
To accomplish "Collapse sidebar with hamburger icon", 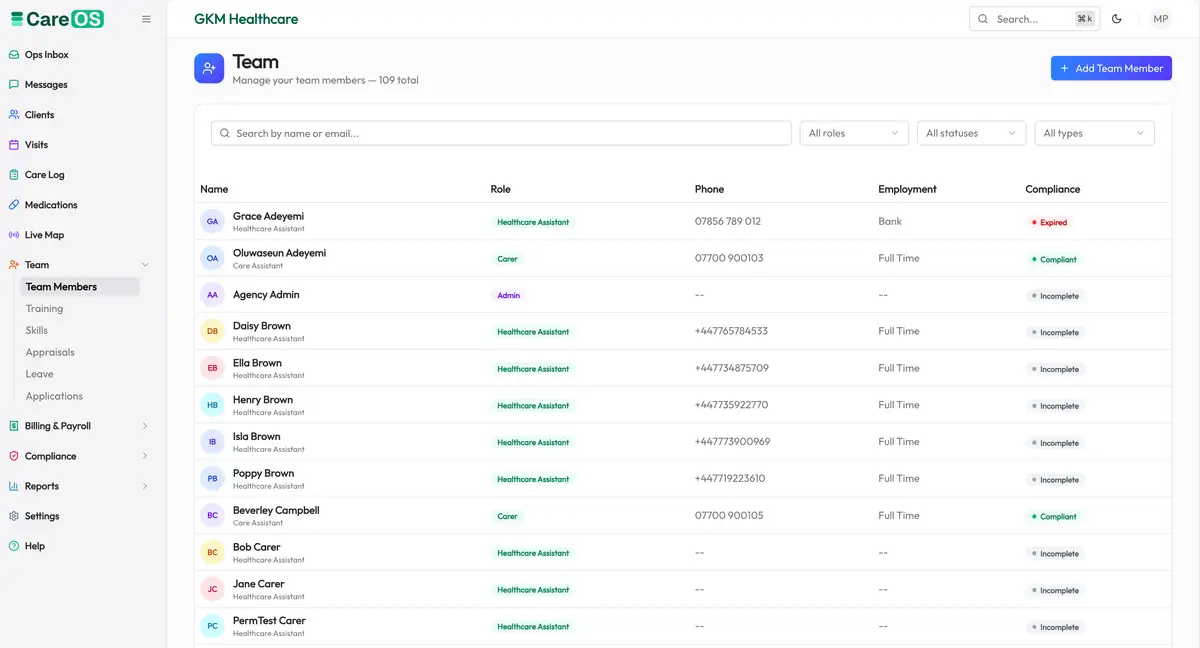I will click(x=146, y=19).
